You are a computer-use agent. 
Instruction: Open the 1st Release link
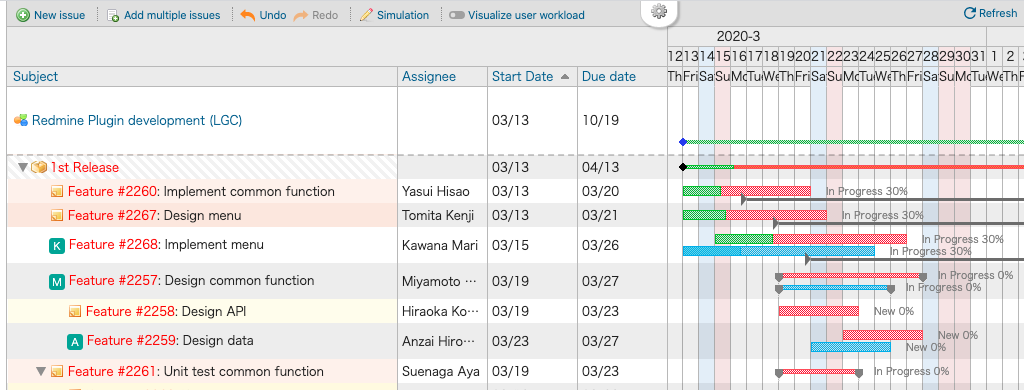click(85, 167)
